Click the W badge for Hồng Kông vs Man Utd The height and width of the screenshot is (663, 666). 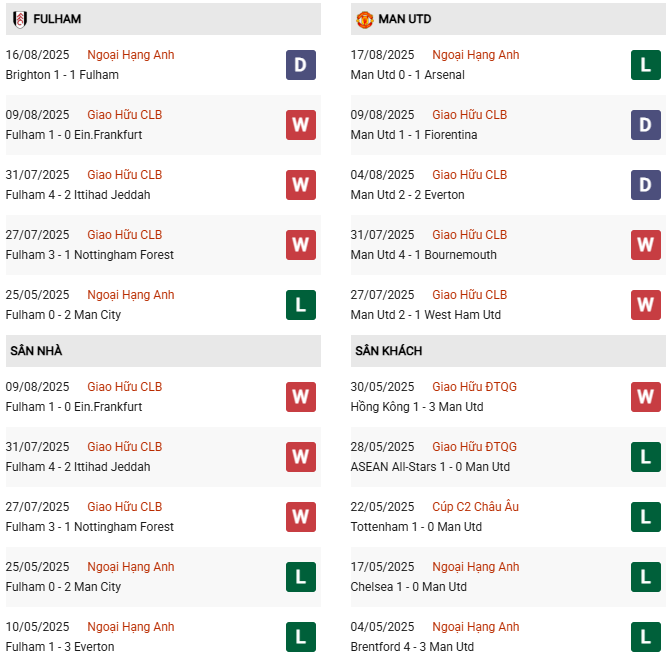point(646,397)
